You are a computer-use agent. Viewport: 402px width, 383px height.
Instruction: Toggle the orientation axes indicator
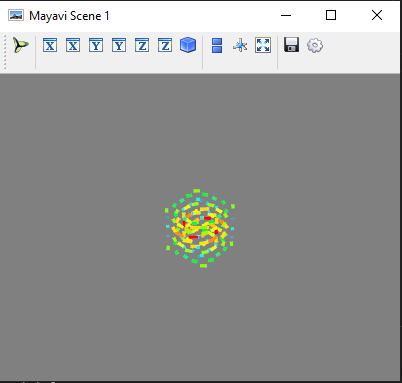(240, 45)
